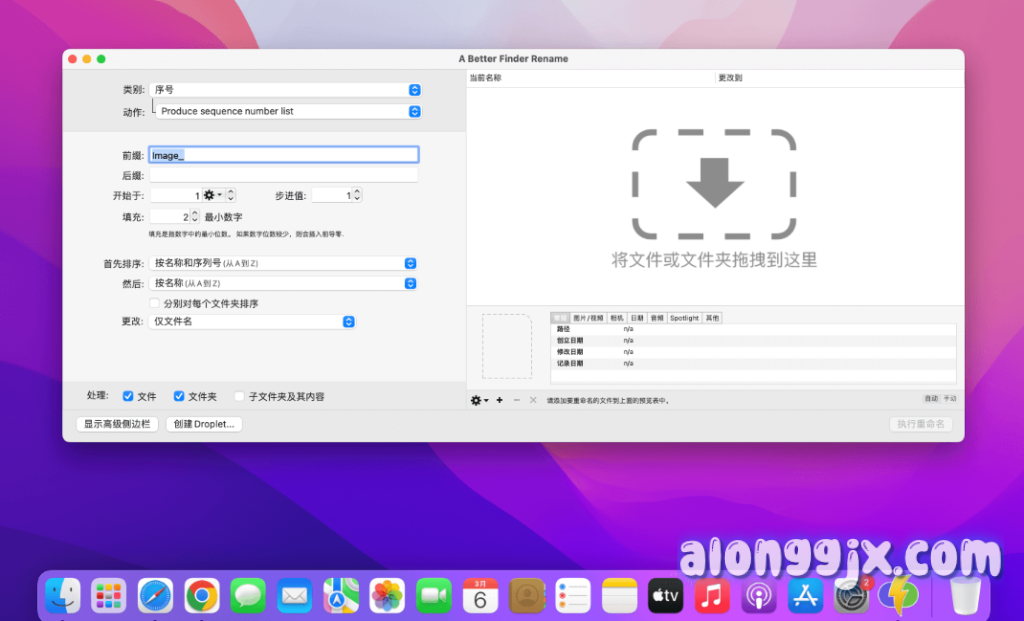Open Google Chrome from the Dock
This screenshot has height=621, width=1024.
coord(201,597)
